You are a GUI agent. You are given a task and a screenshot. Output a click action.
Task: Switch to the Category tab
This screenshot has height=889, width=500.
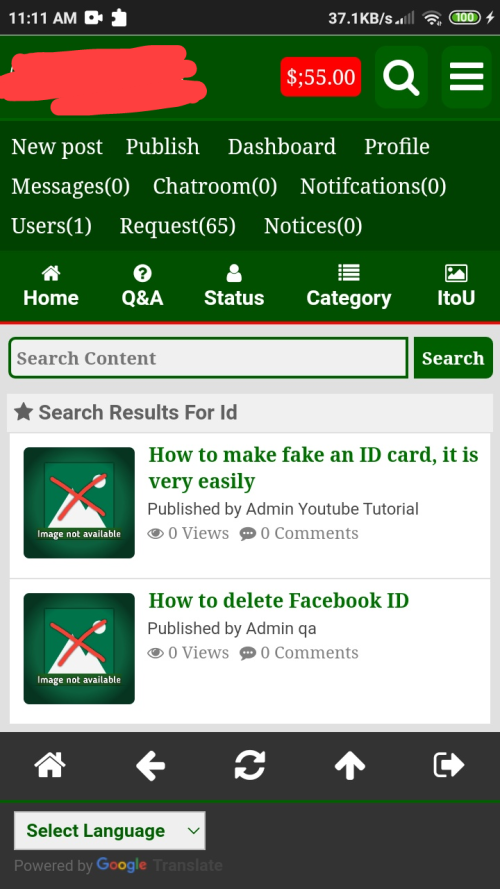[349, 286]
